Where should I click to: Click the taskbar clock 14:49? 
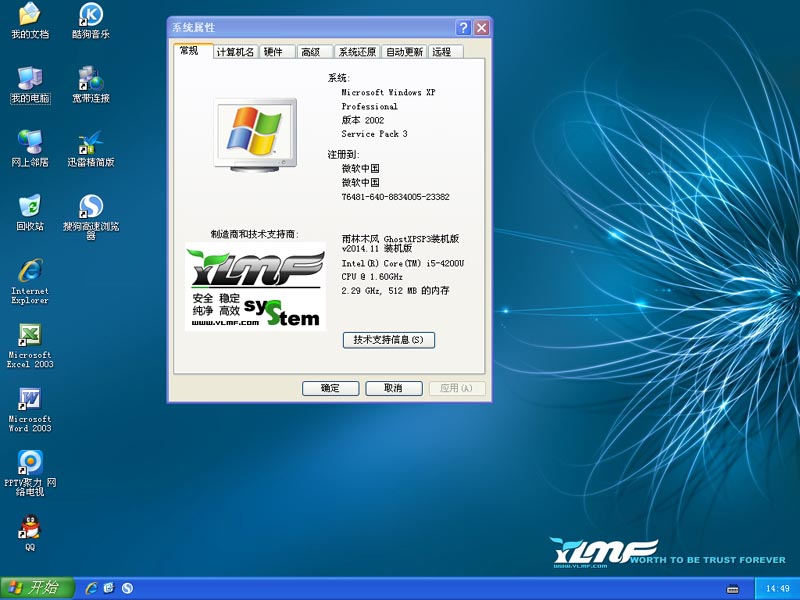pos(778,589)
